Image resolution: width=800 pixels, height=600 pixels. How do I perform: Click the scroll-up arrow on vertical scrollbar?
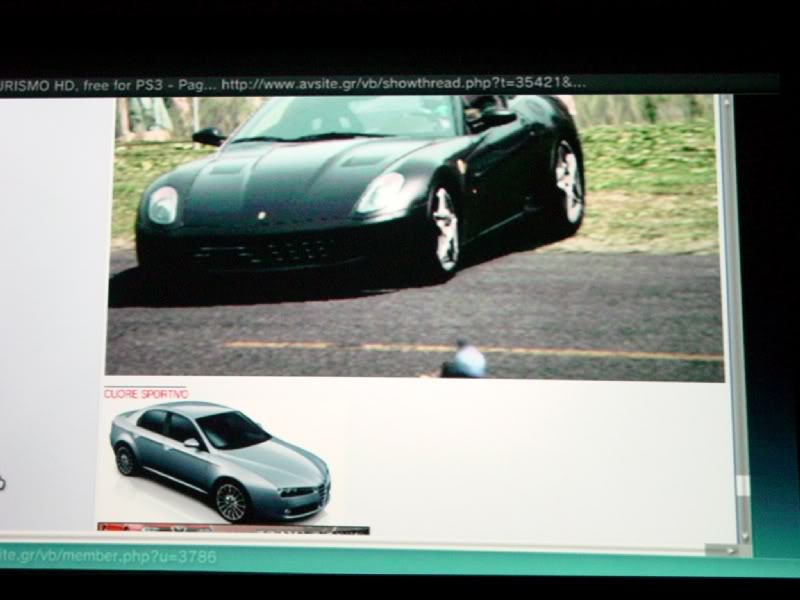(728, 101)
